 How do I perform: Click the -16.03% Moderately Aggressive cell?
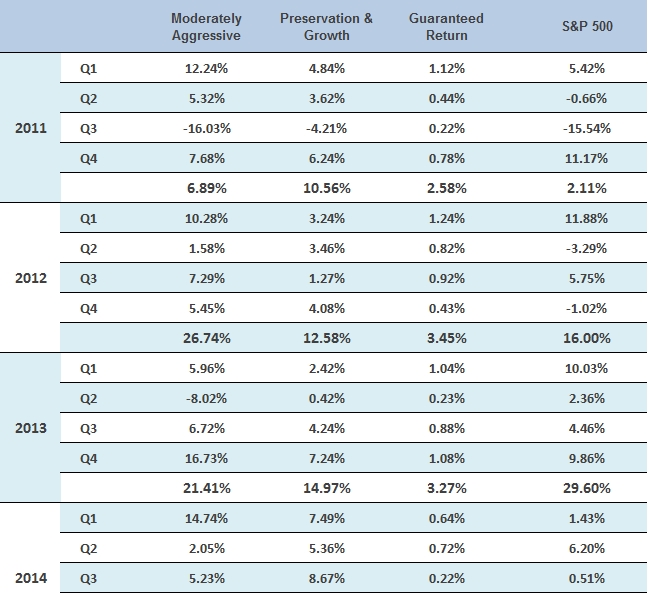point(208,128)
